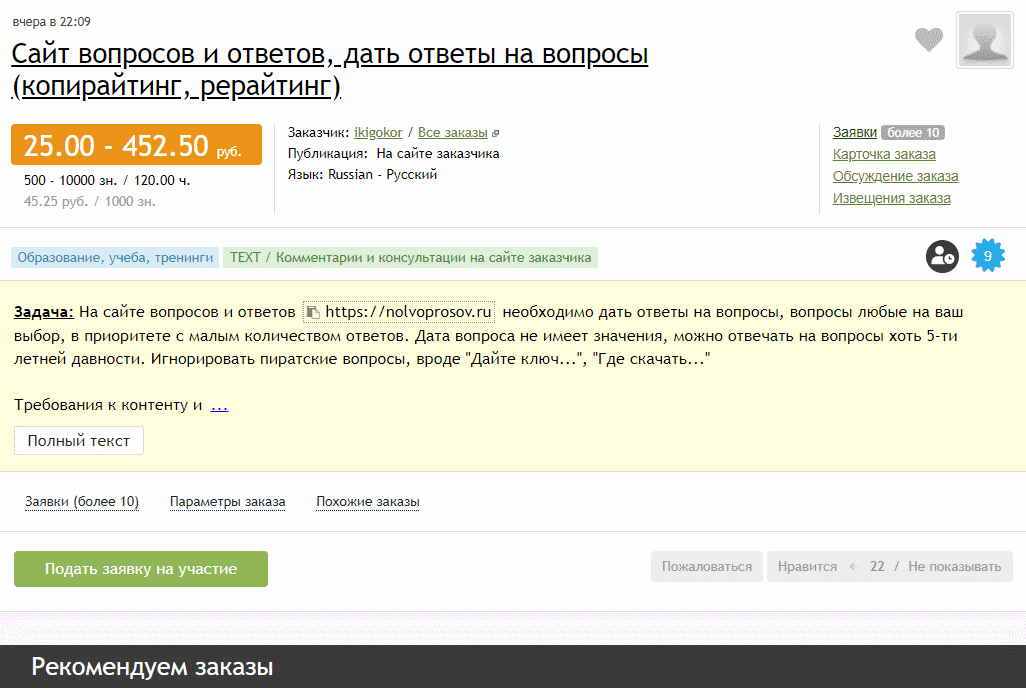The image size is (1026, 700).
Task: Switch to Параметры заказа tab
Action: 228,502
